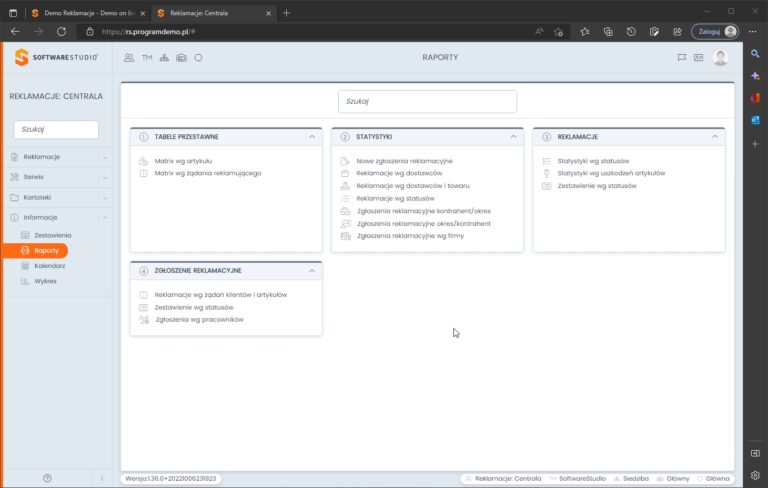Collapse sidebar using the bottom arrow icon
Viewport: 768px width, 488px height.
(x=102, y=478)
